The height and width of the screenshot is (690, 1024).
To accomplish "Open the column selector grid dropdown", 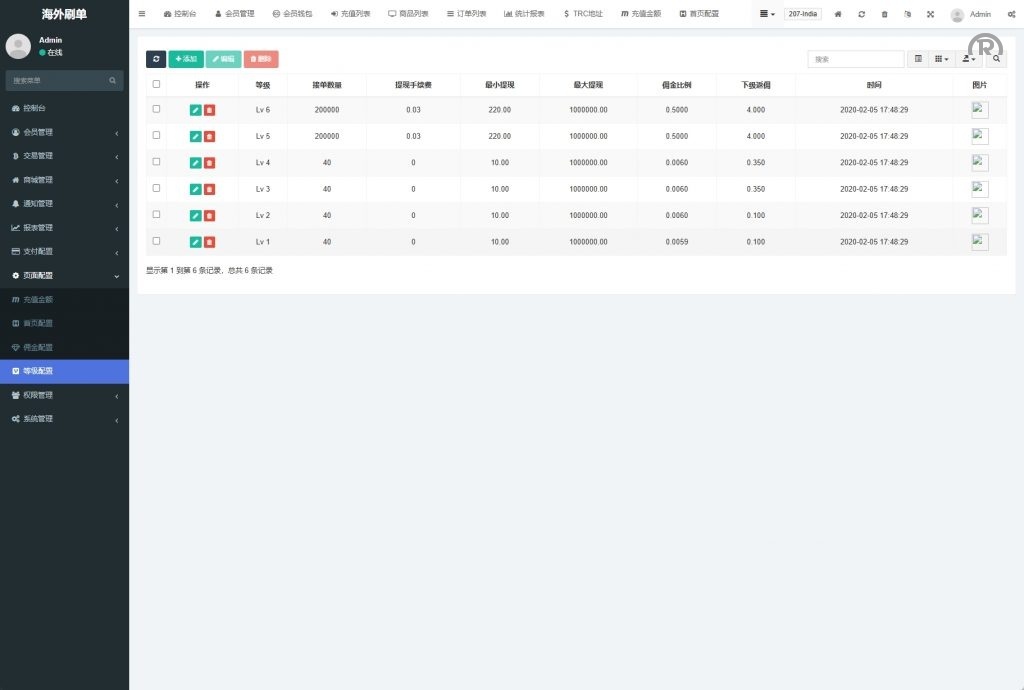I will (942, 59).
